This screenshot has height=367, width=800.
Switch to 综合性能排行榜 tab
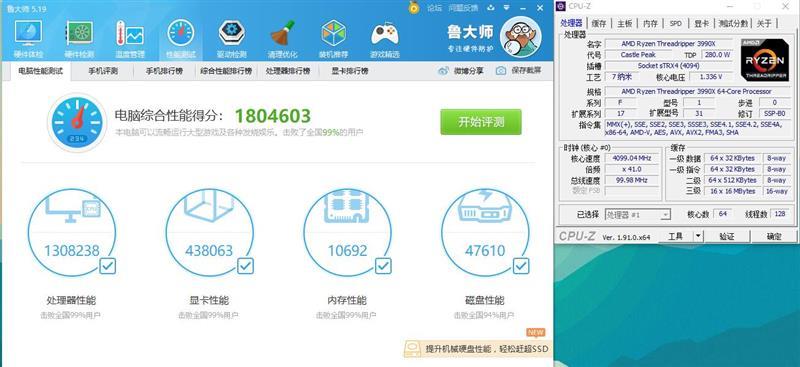tap(226, 71)
